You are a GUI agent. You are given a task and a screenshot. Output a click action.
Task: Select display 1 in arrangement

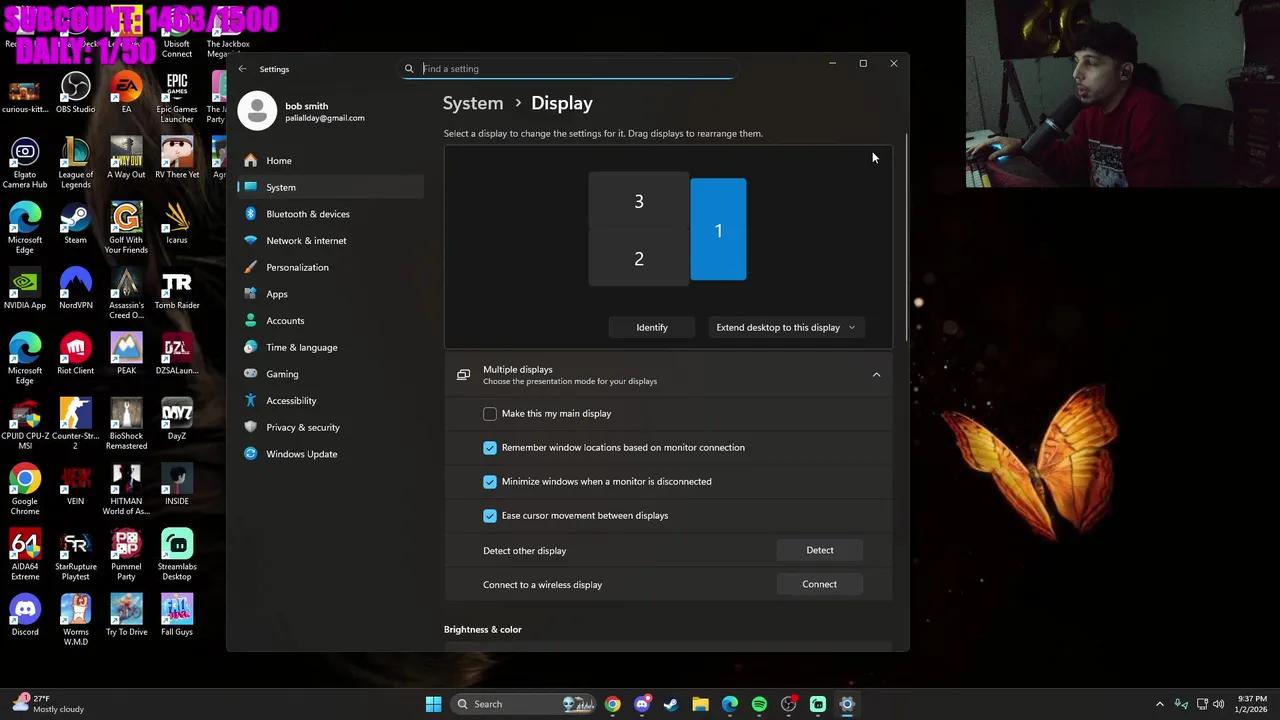tap(718, 230)
